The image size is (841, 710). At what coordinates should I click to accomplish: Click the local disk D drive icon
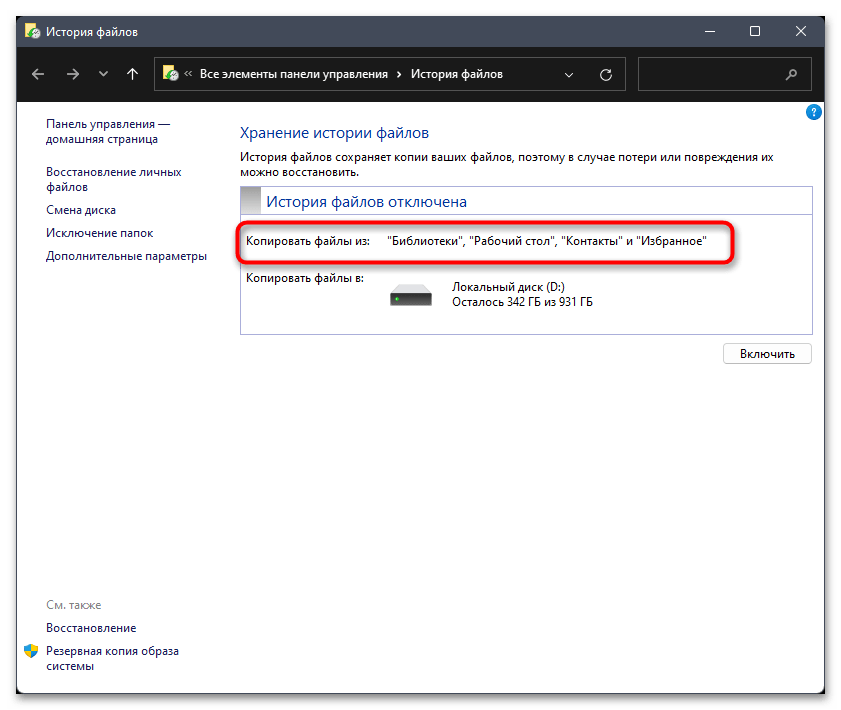410,294
